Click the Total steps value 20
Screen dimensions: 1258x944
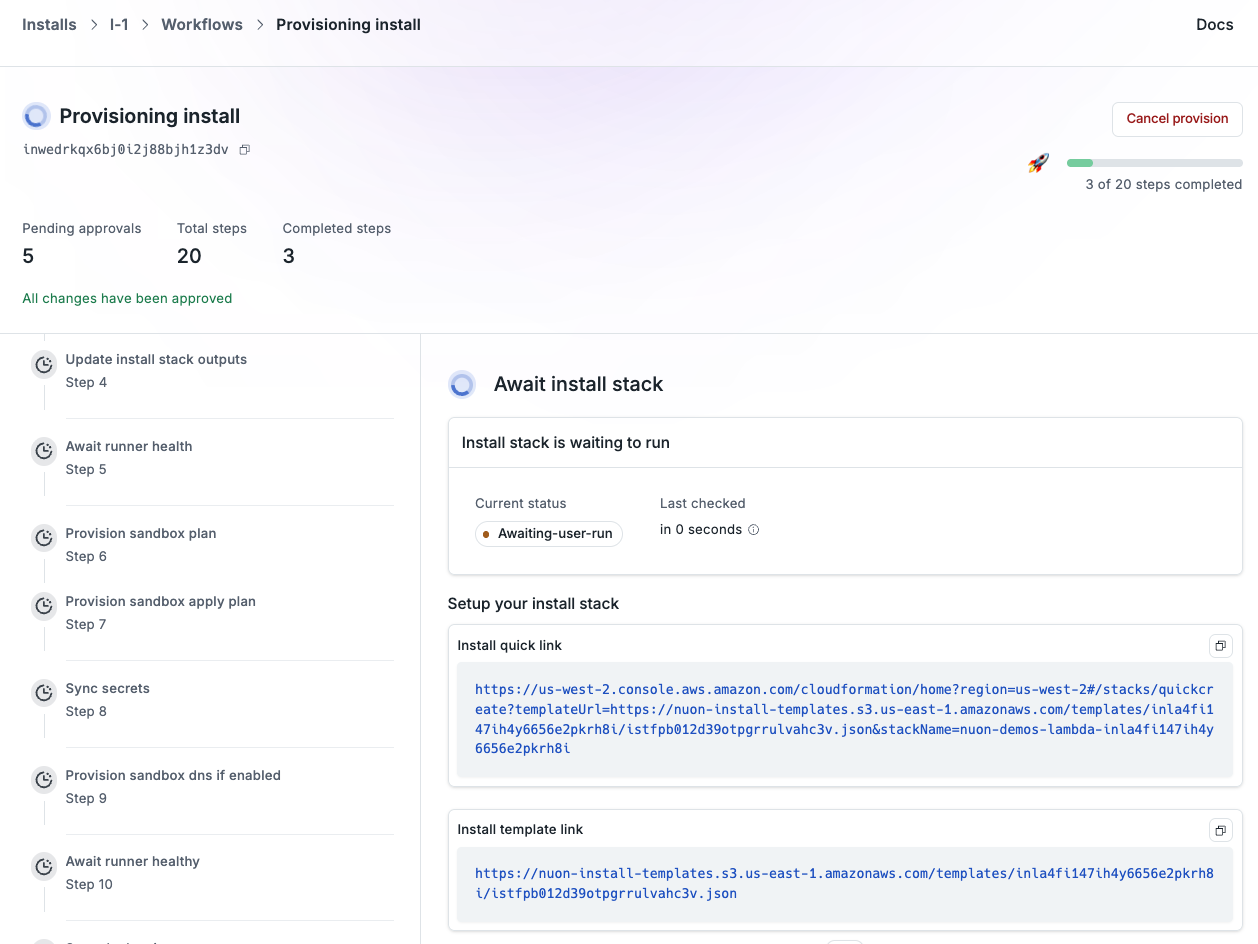pos(189,257)
